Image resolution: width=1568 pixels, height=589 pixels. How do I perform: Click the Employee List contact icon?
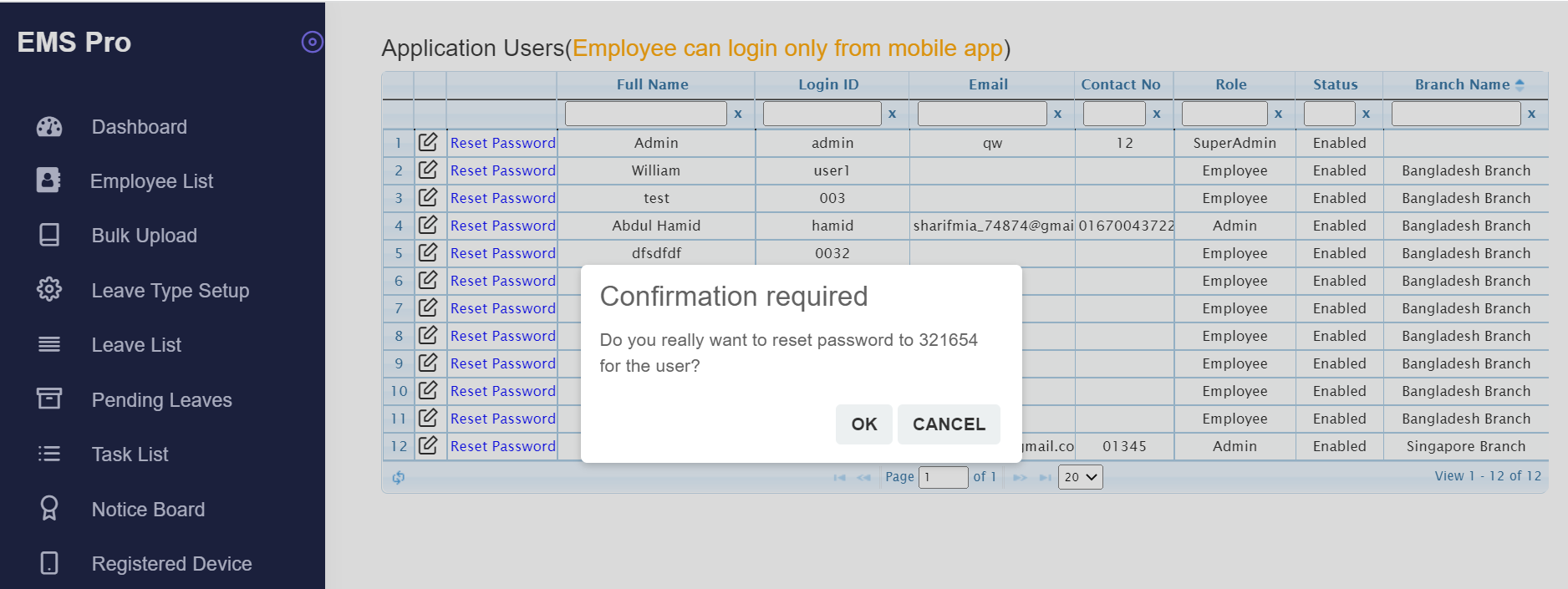[x=48, y=180]
